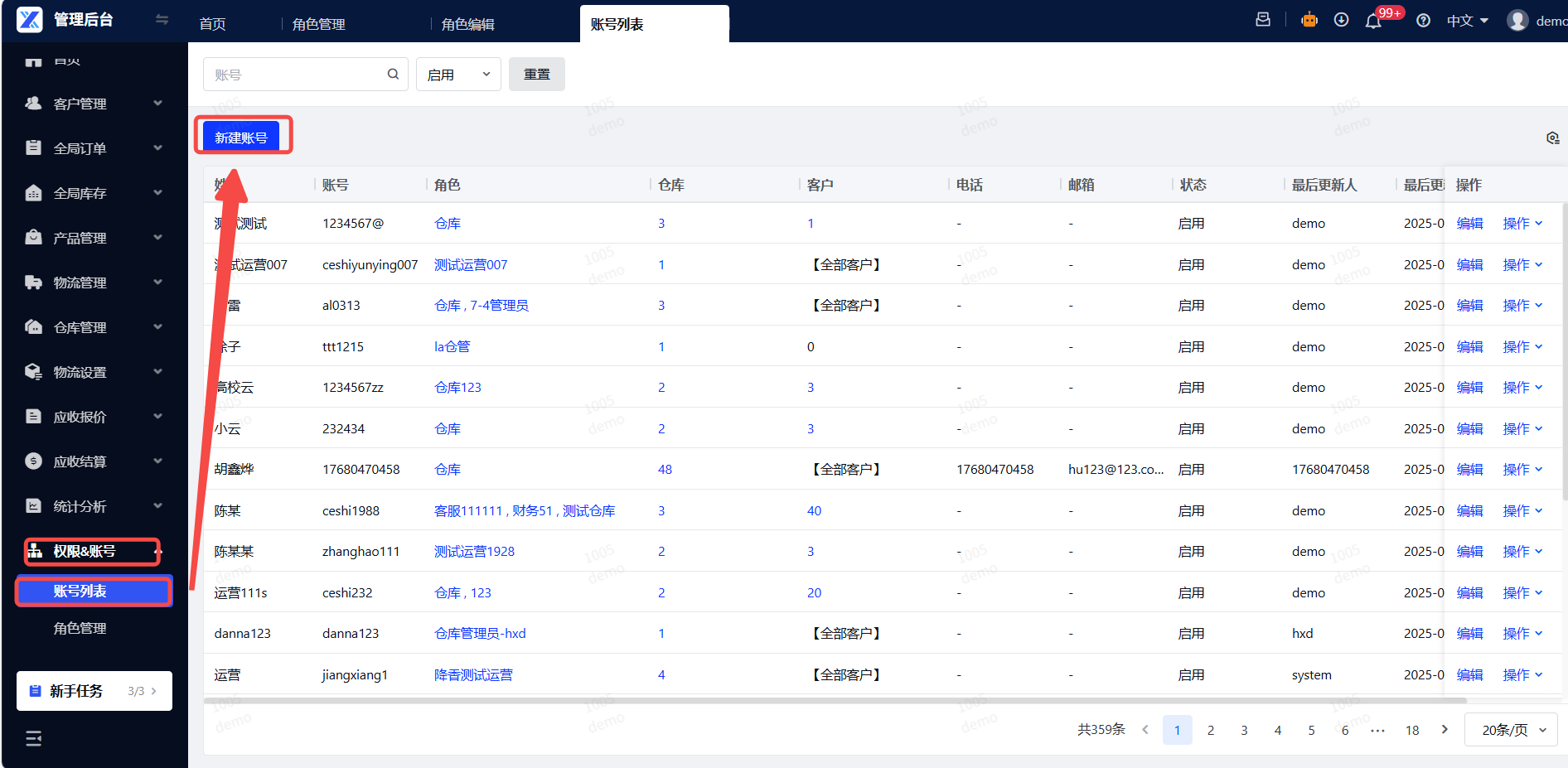1568x768 pixels.
Task: View notifications via the bell icon
Action: click(1373, 21)
